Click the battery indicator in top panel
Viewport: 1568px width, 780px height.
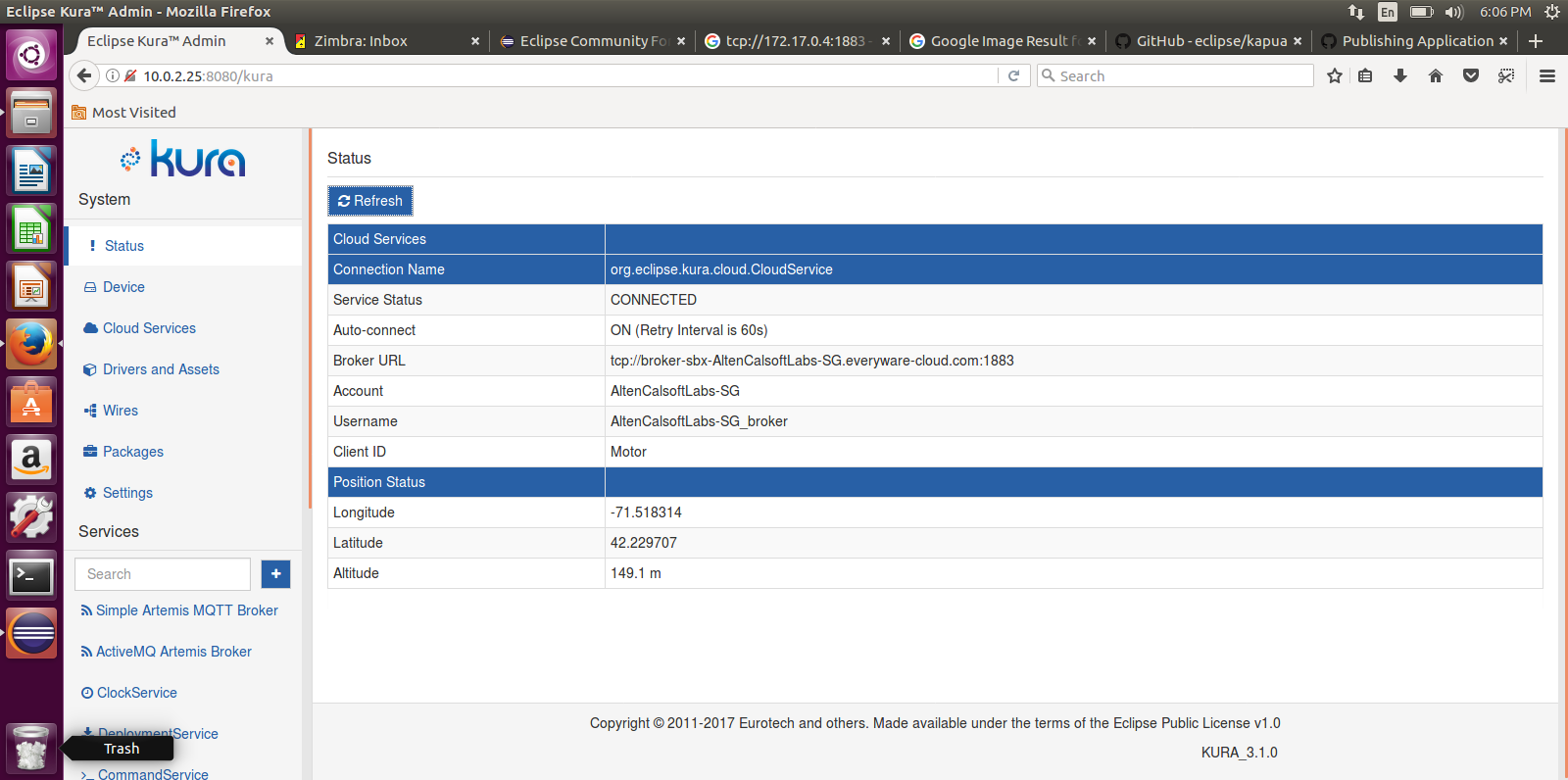(1421, 12)
